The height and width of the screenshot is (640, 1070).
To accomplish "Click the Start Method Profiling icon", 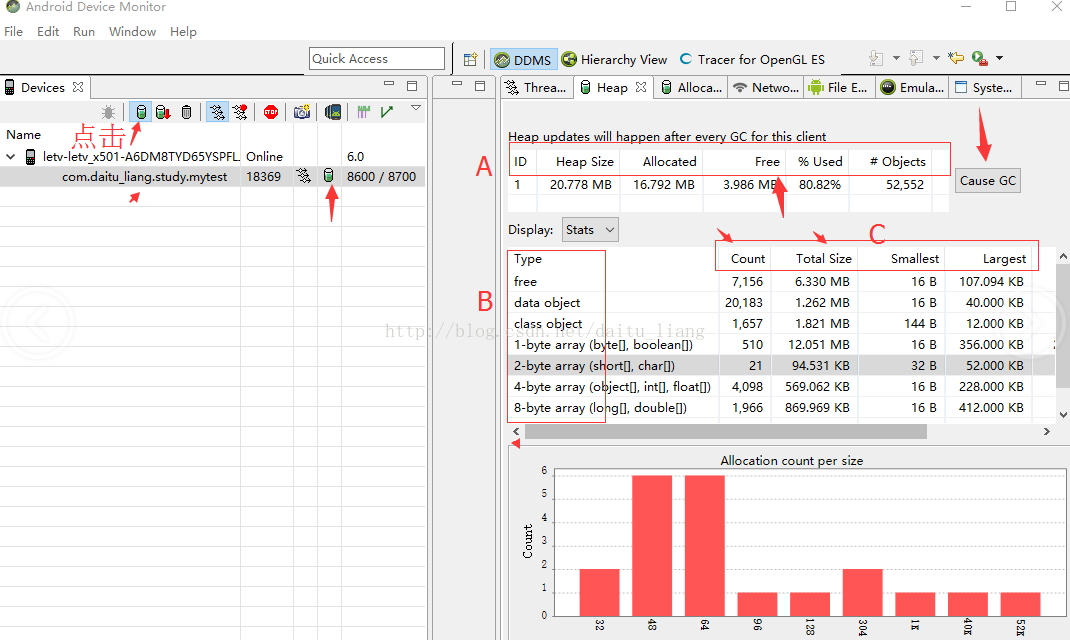I will (x=240, y=112).
